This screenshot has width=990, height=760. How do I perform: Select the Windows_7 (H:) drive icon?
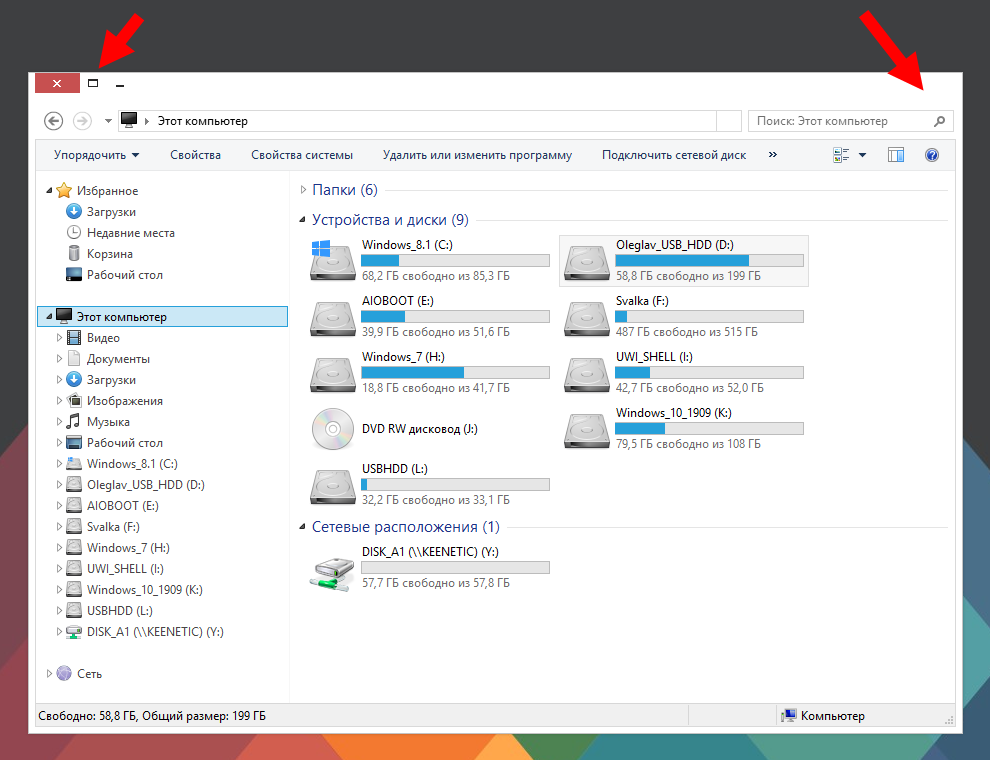(x=332, y=374)
